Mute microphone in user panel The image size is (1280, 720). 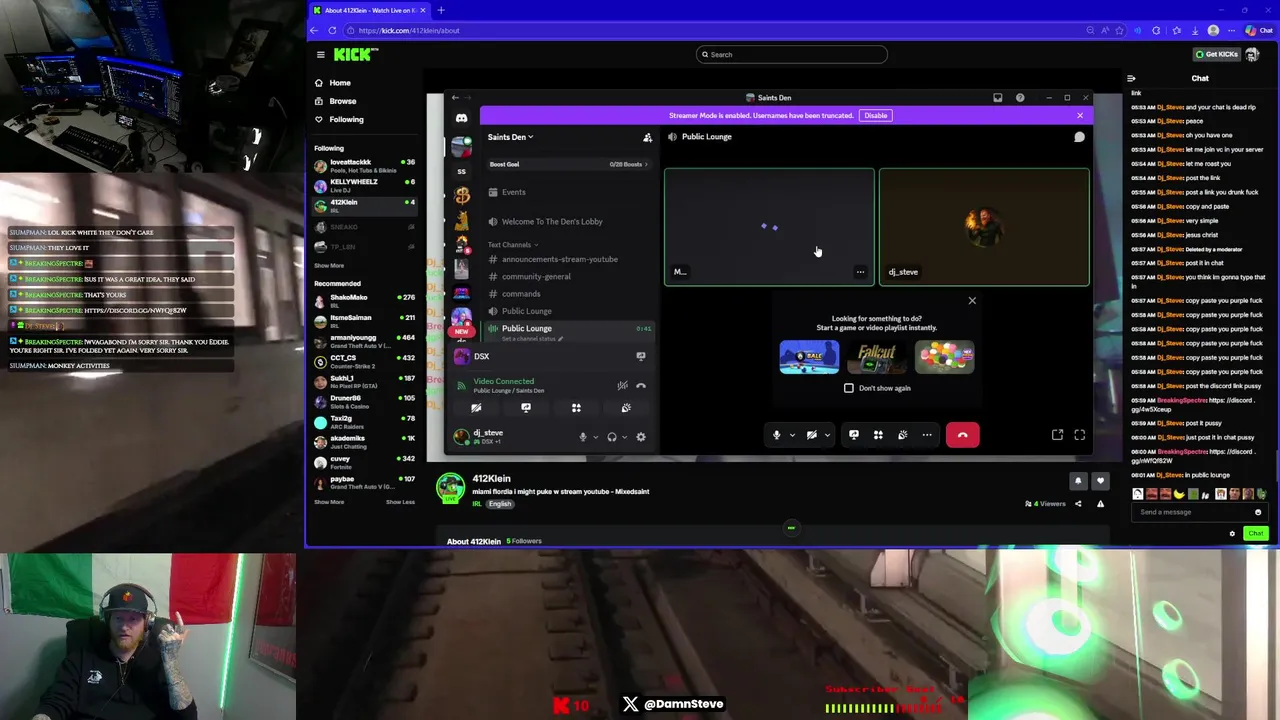pos(583,437)
